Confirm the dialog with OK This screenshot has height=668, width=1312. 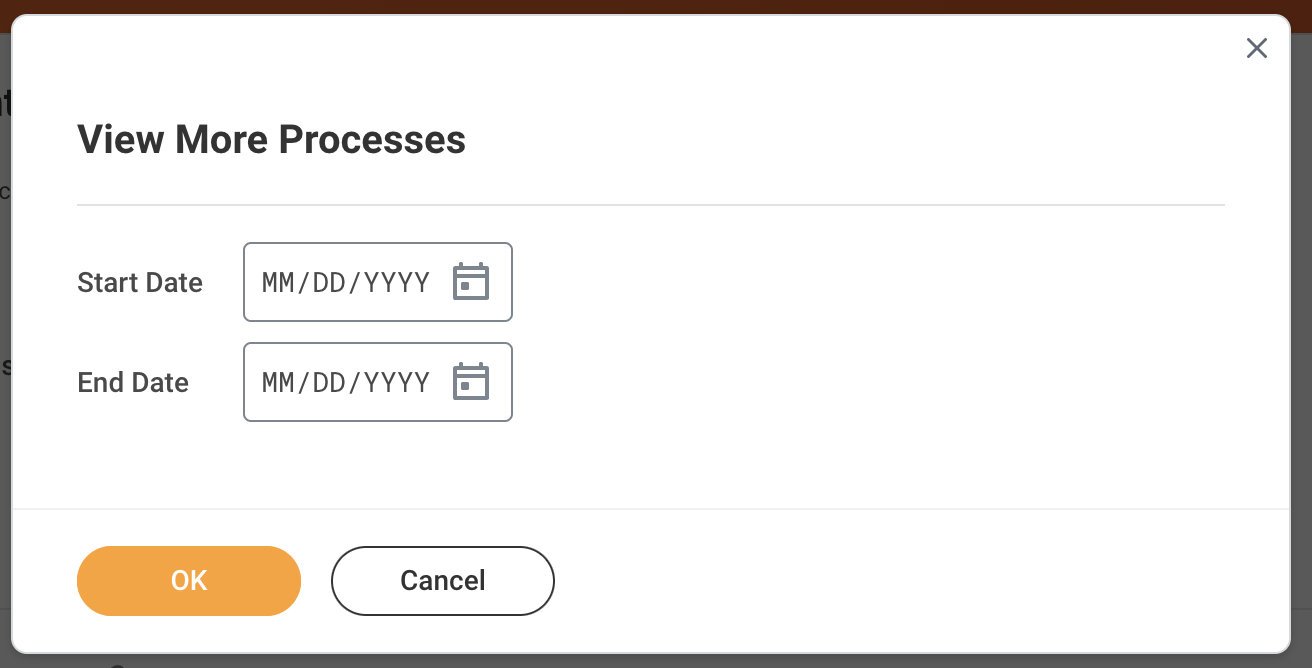tap(188, 580)
